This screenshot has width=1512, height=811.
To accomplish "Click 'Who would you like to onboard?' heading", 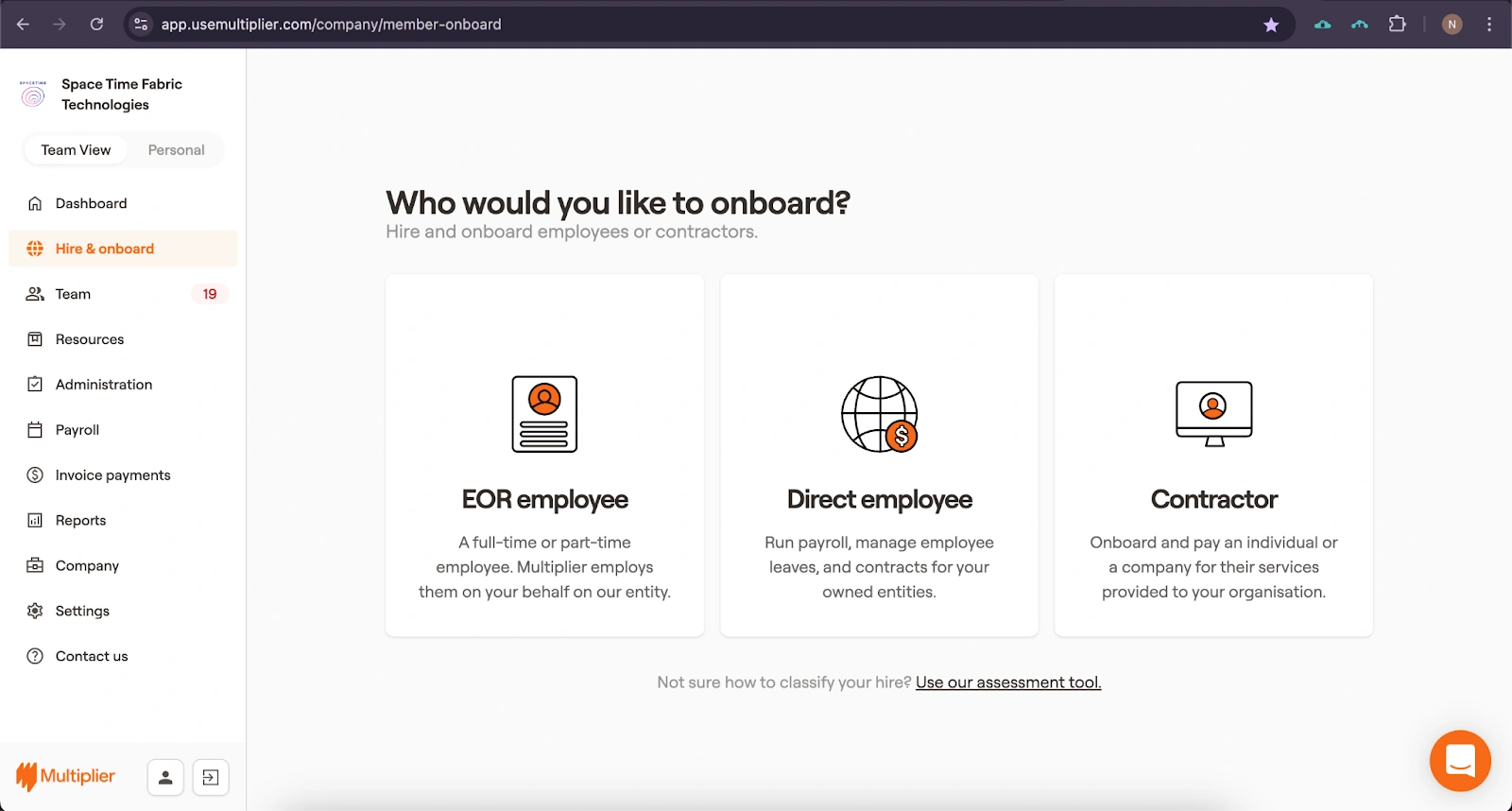I will pos(618,202).
